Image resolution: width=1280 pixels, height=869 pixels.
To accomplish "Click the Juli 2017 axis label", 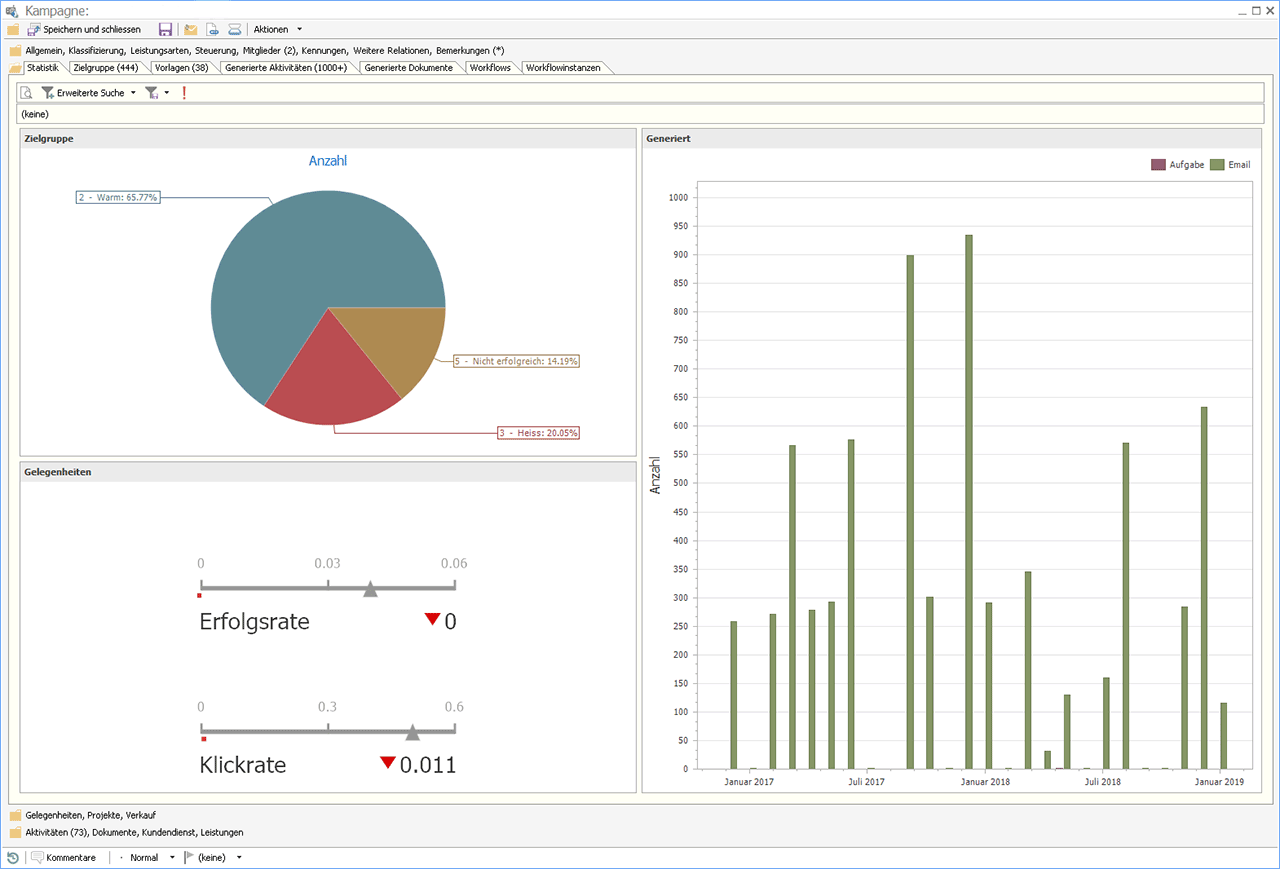I will click(867, 782).
